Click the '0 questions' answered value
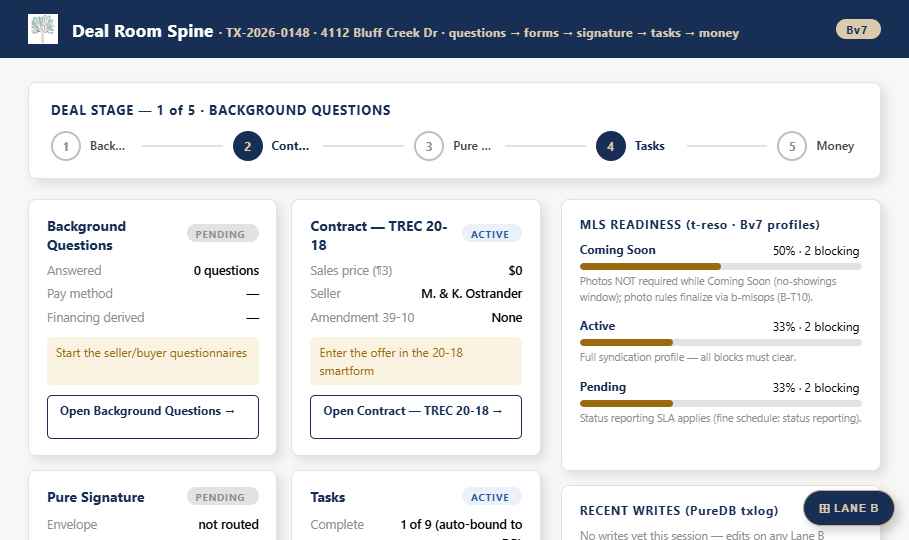This screenshot has height=540, width=909. click(x=226, y=270)
